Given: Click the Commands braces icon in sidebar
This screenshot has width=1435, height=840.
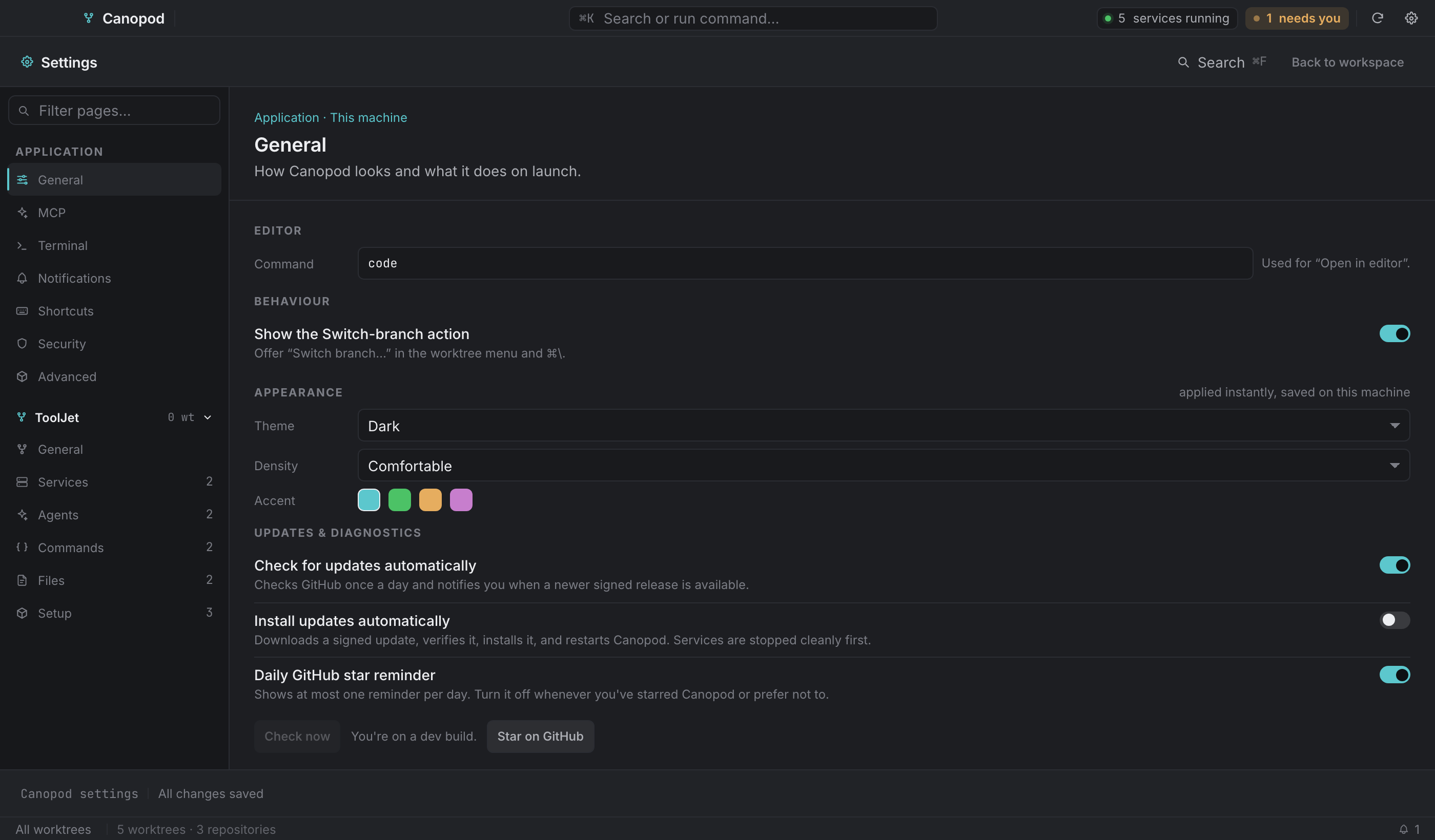Looking at the screenshot, I should click(22, 548).
